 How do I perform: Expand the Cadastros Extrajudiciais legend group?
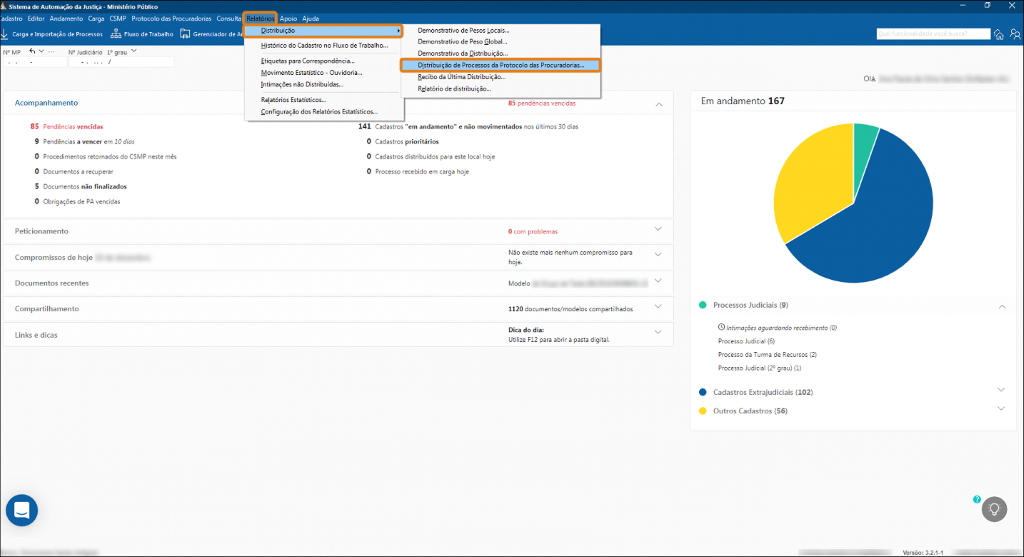click(x=1002, y=392)
